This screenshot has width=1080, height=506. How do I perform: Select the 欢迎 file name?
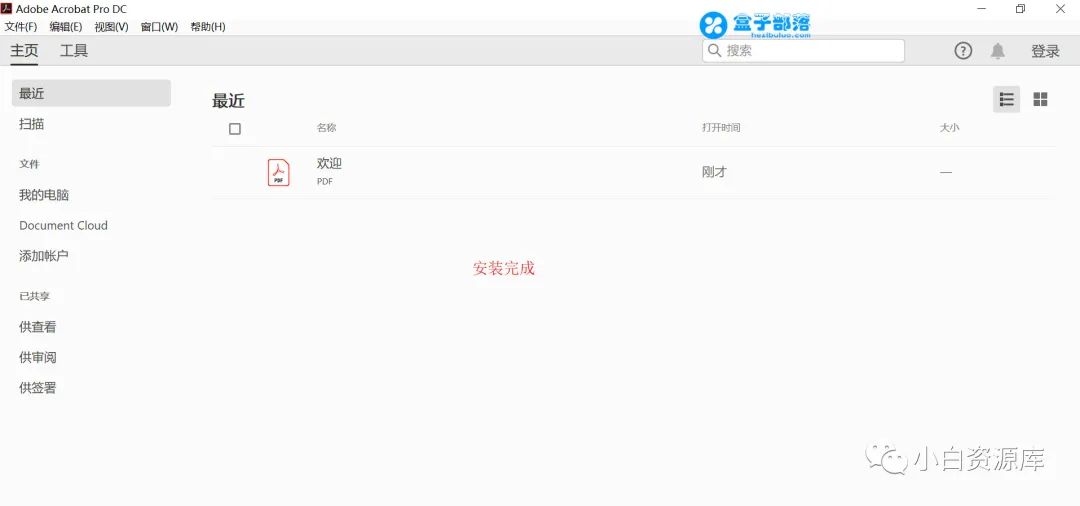coord(329,164)
